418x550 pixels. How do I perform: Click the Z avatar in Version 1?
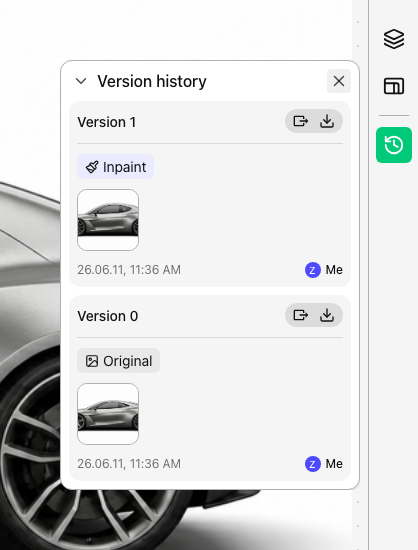click(x=313, y=270)
